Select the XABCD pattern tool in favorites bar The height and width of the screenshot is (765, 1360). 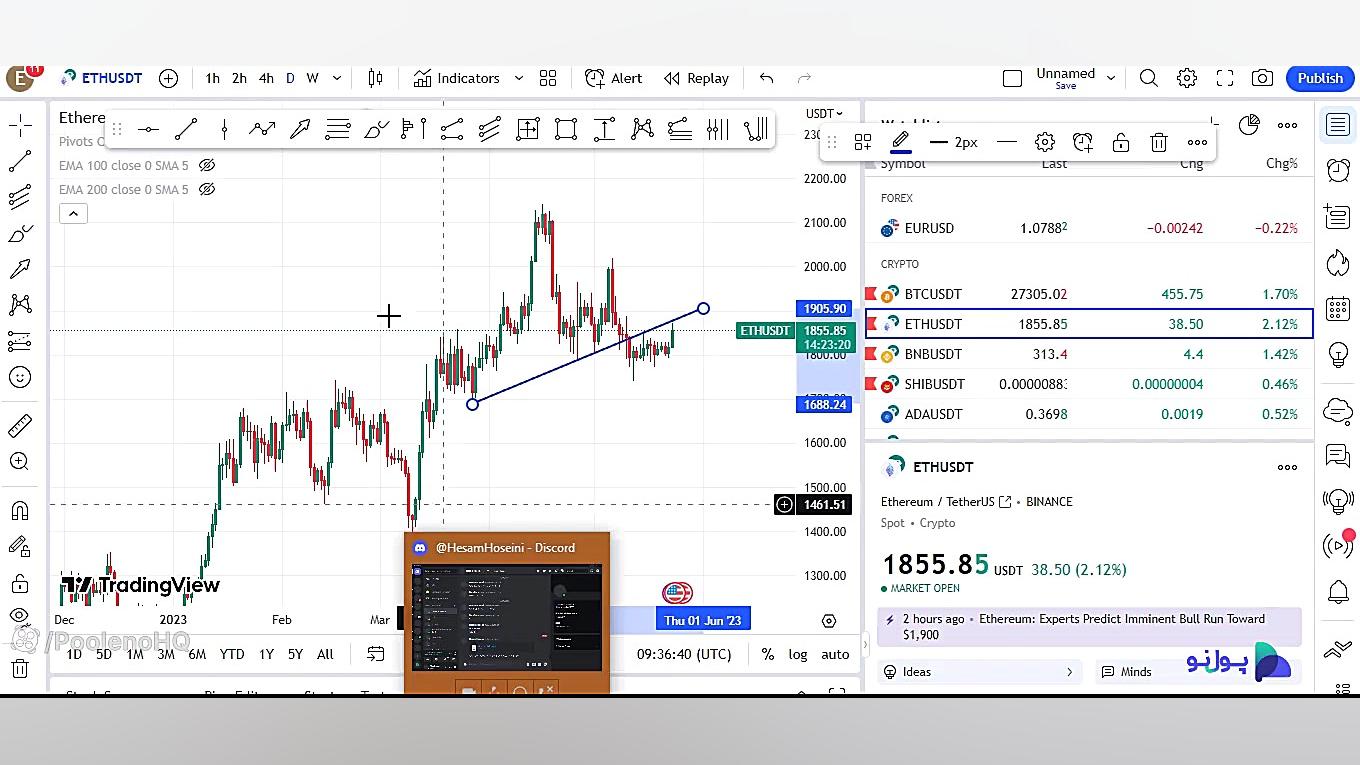point(642,129)
